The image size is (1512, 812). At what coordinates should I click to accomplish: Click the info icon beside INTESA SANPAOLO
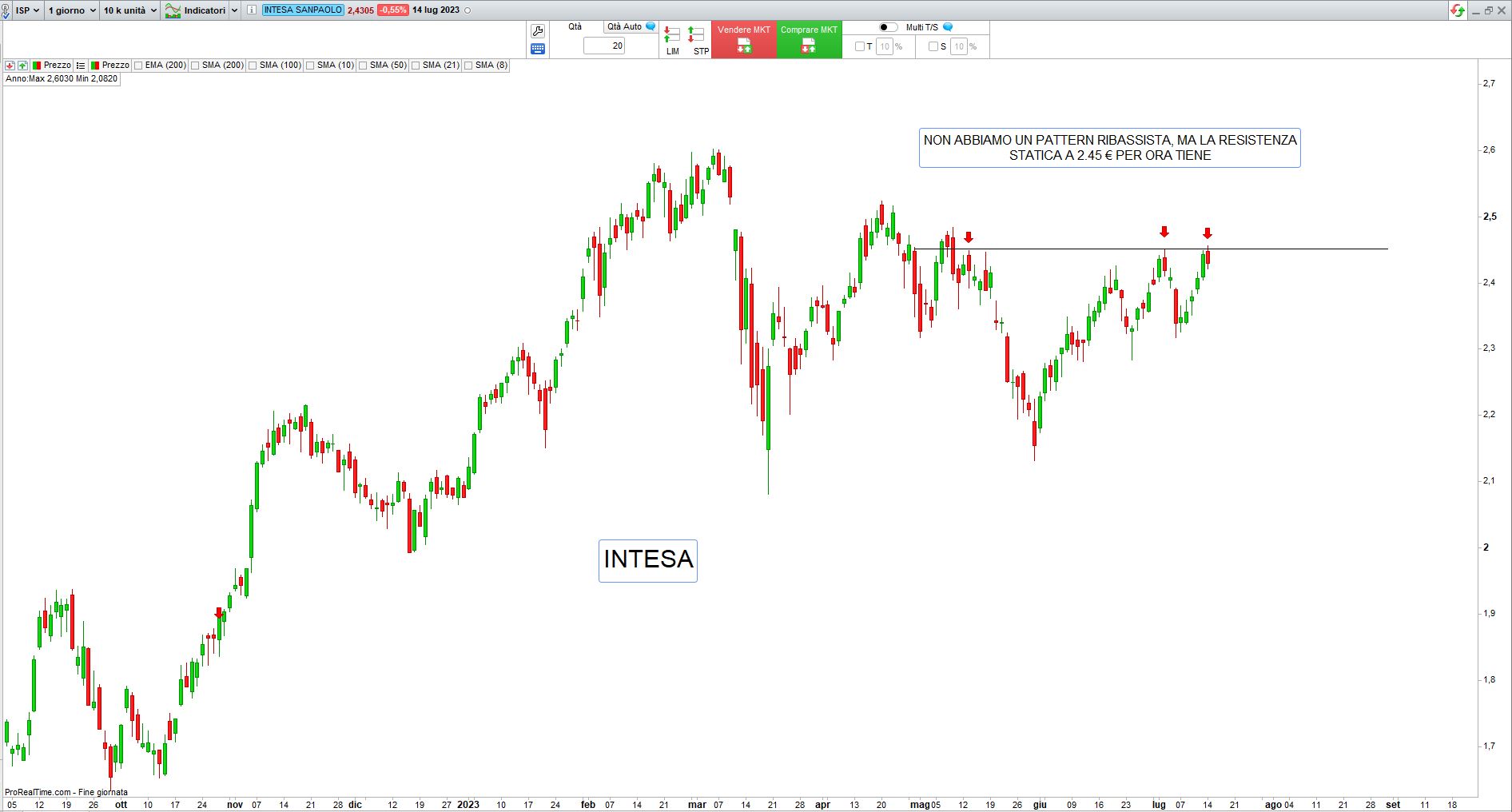252,10
